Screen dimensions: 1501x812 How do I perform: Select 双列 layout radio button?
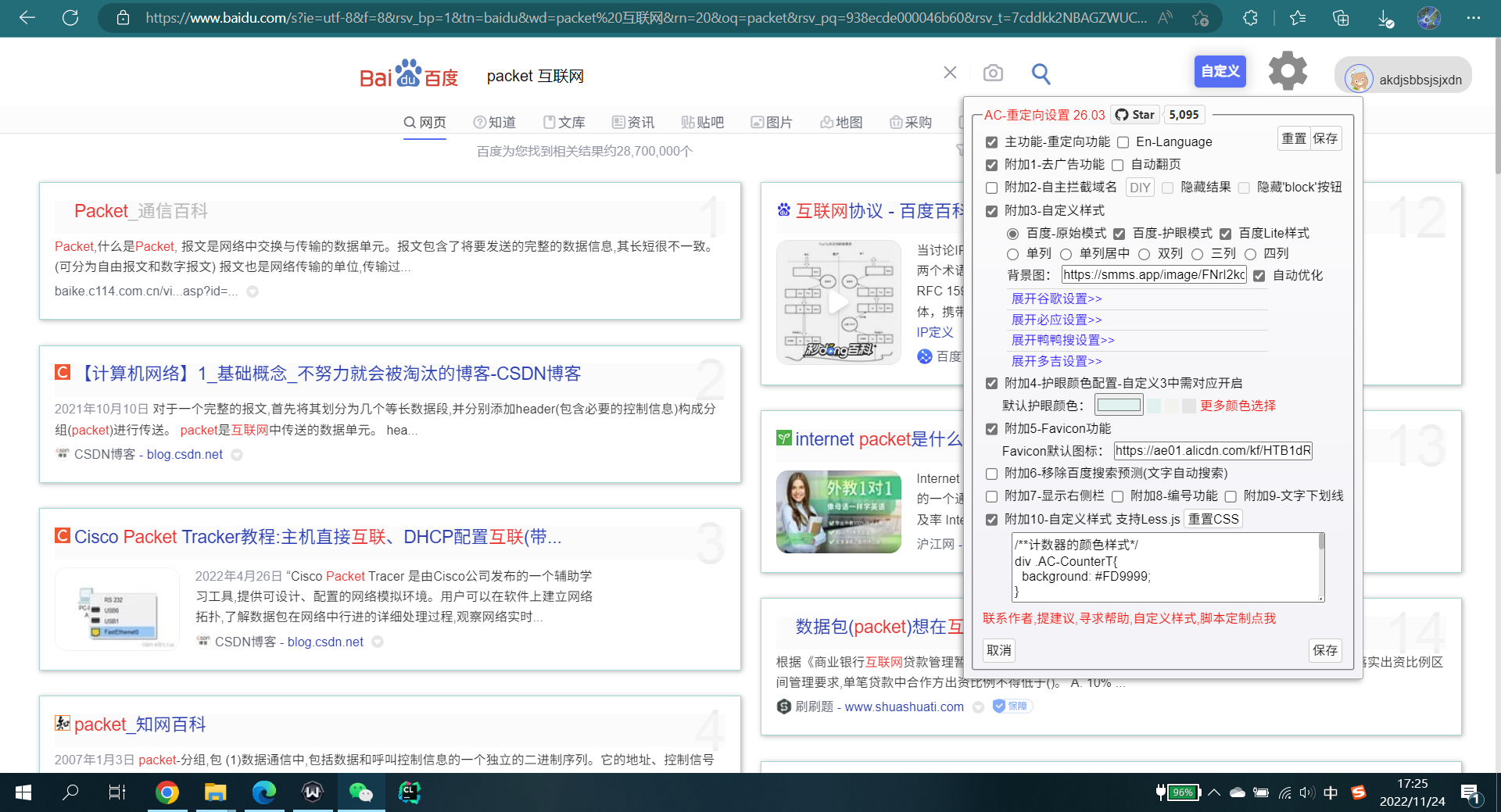(1144, 254)
